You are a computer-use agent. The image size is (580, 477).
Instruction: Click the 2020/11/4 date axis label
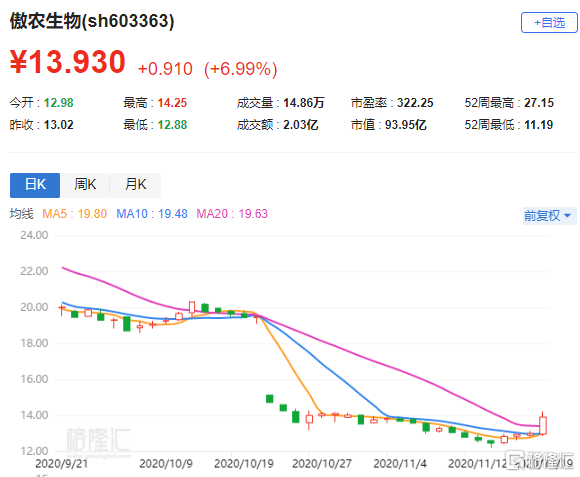[x=400, y=464]
